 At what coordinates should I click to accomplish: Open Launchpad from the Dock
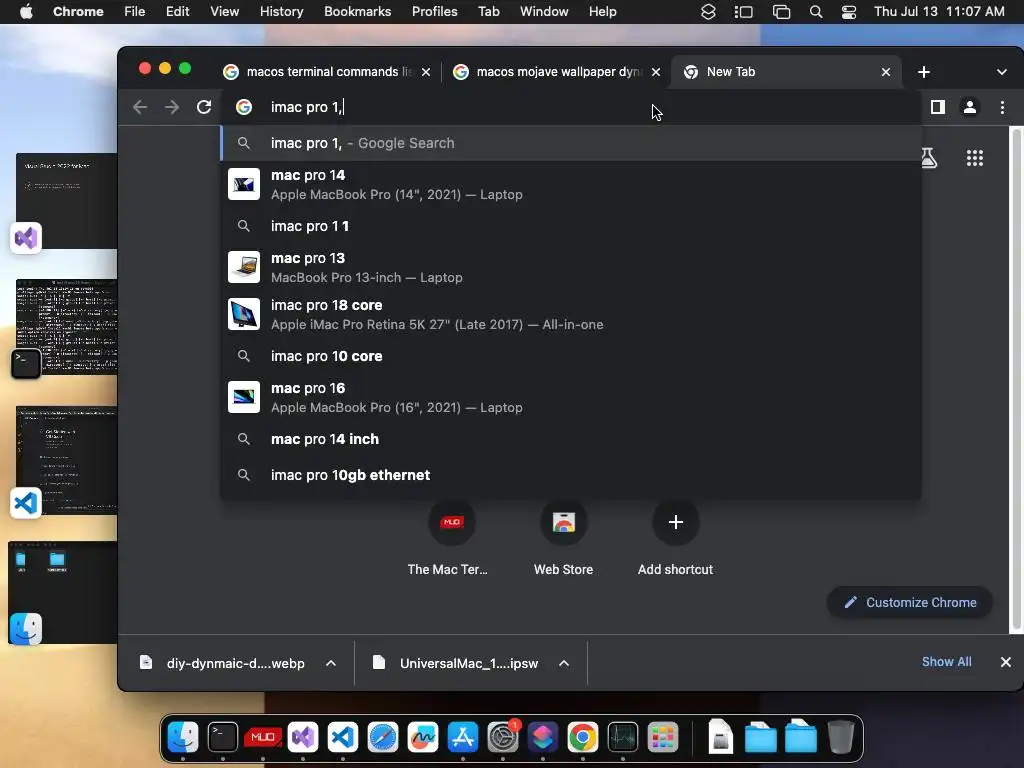pos(663,737)
